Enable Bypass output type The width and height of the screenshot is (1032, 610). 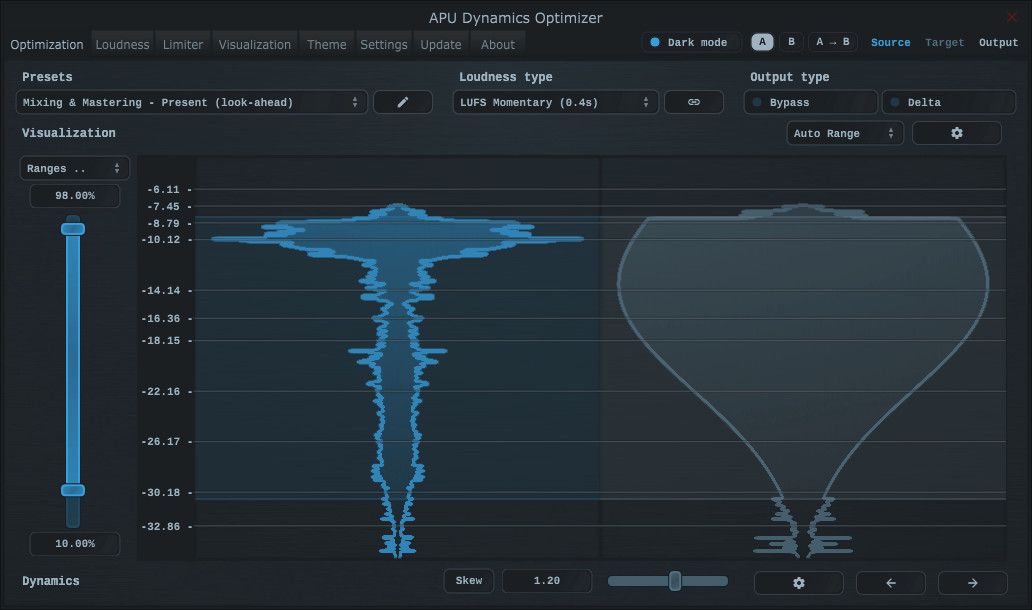[810, 102]
